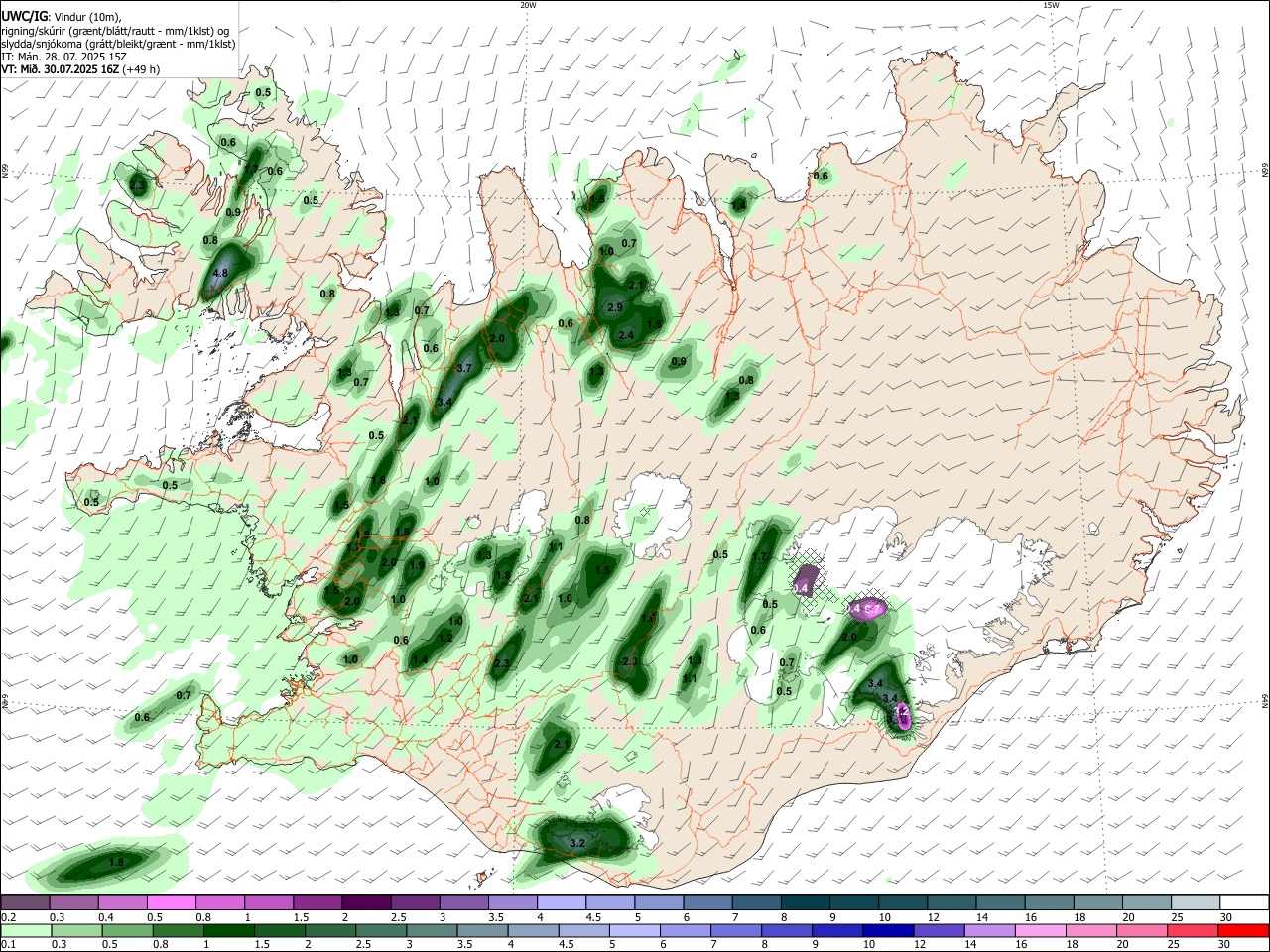Click the "rigning/skúrir (grænt/blátt/rautt - mm/1klst) og" line
Viewport: 1270px width, 952px height.
115,30
